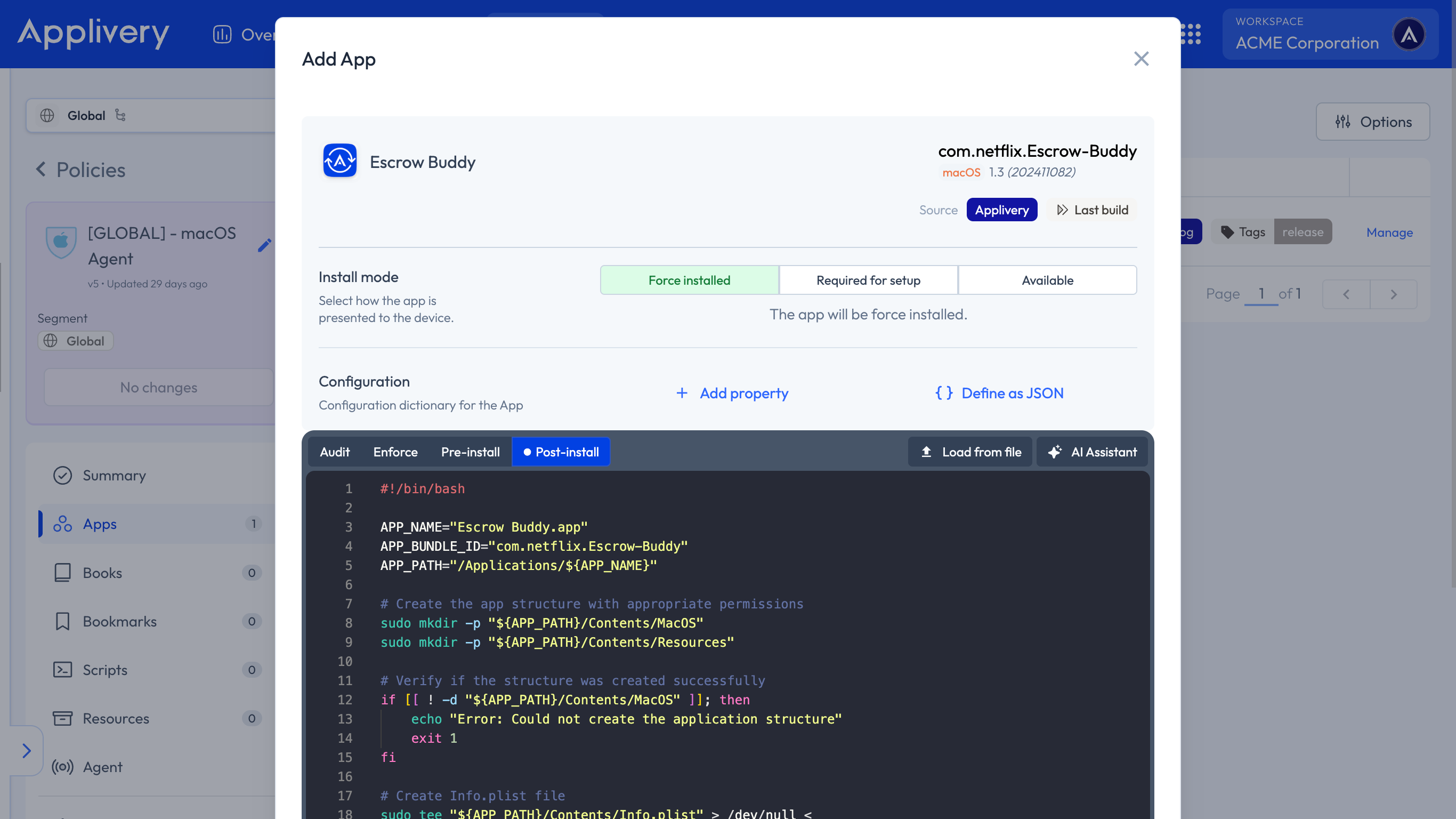Screen dimensions: 1456x819
Task: Click the Books sidebar icon
Action: 62,573
